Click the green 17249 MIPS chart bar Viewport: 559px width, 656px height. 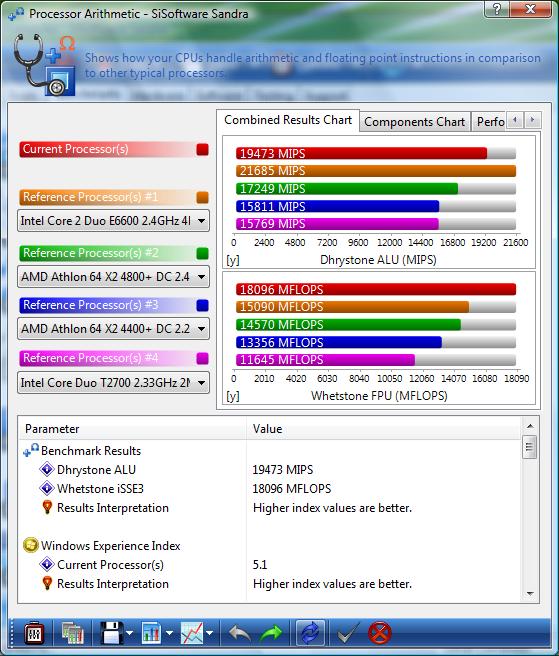point(347,188)
